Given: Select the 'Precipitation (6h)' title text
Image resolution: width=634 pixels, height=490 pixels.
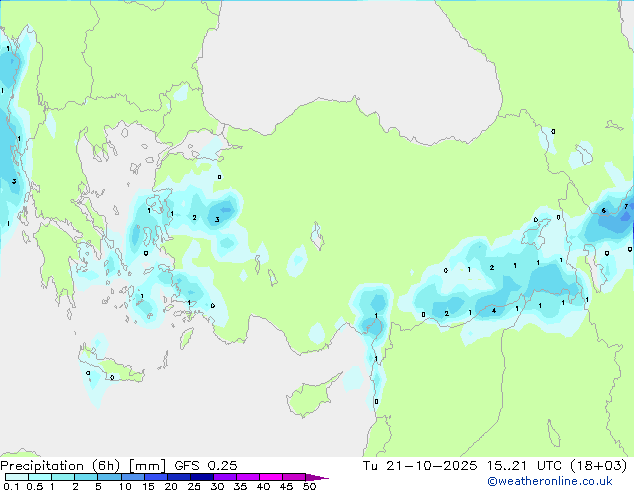Looking at the screenshot, I should click(x=60, y=466).
